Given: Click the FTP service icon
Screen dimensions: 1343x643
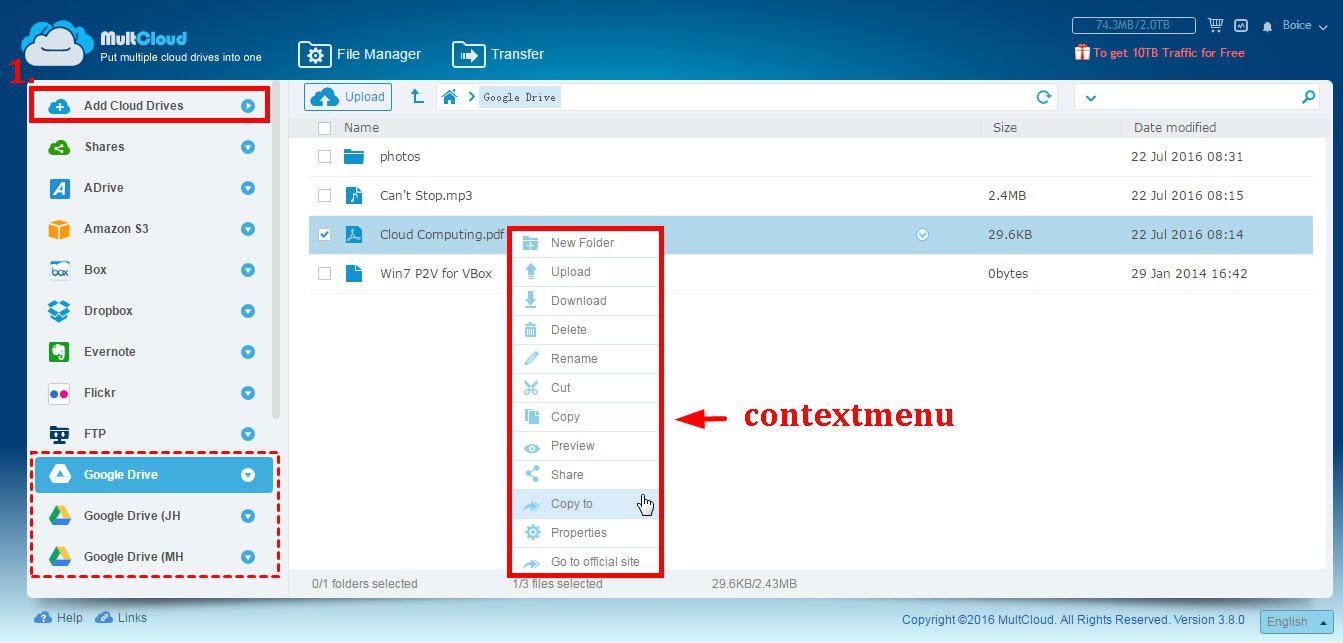Looking at the screenshot, I should [x=59, y=434].
